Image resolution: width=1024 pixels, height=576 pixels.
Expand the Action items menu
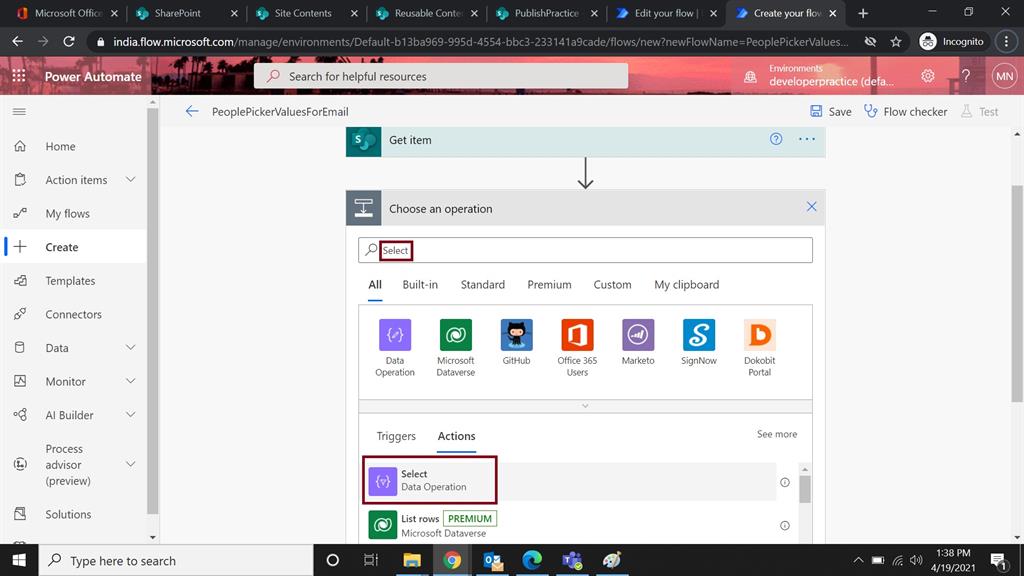pyautogui.click(x=131, y=180)
